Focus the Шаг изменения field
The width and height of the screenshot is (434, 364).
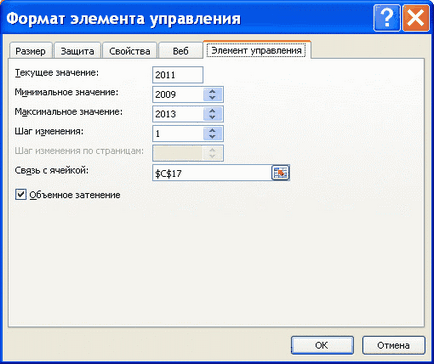coord(178,134)
